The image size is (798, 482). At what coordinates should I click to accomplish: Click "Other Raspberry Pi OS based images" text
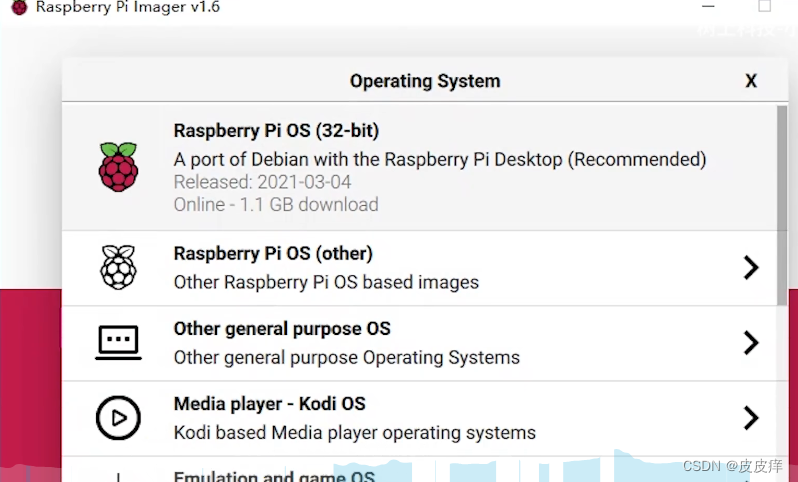326,282
